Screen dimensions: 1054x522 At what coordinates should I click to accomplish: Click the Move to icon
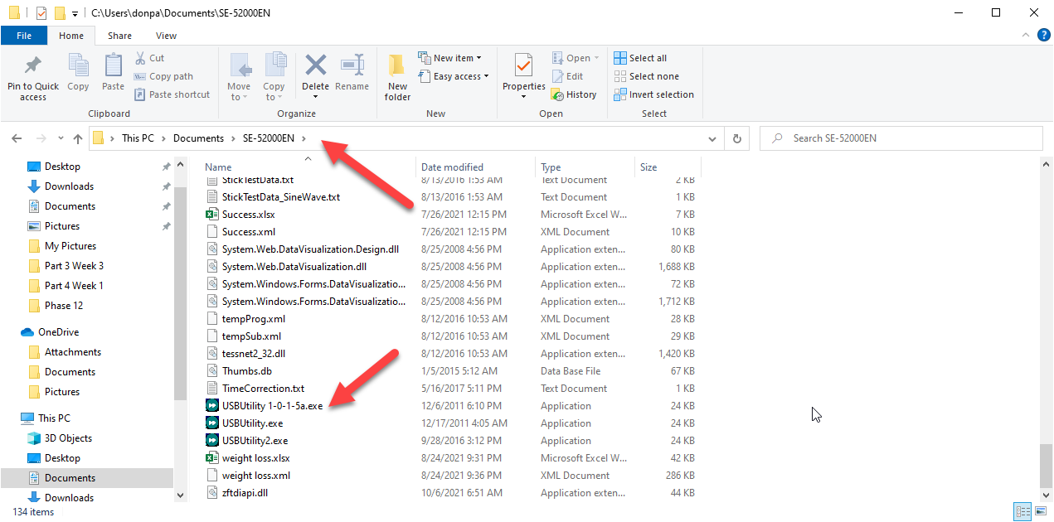pos(239,66)
